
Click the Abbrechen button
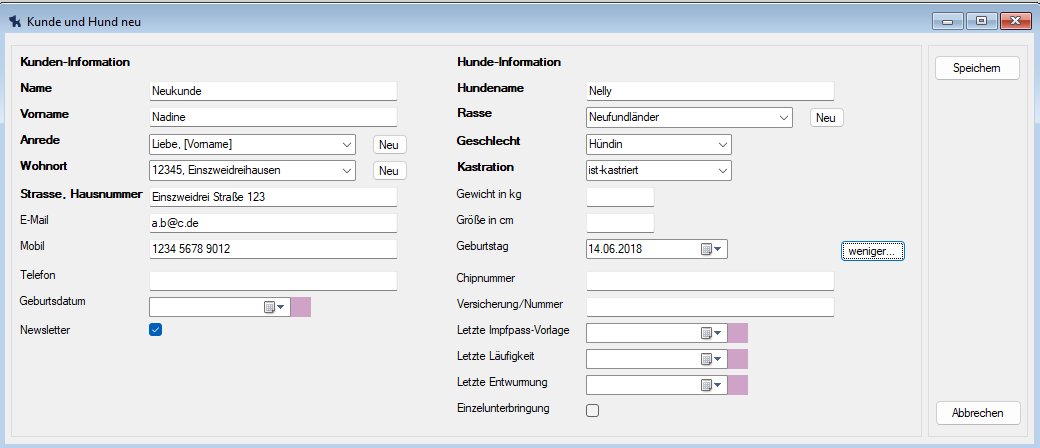click(x=977, y=413)
